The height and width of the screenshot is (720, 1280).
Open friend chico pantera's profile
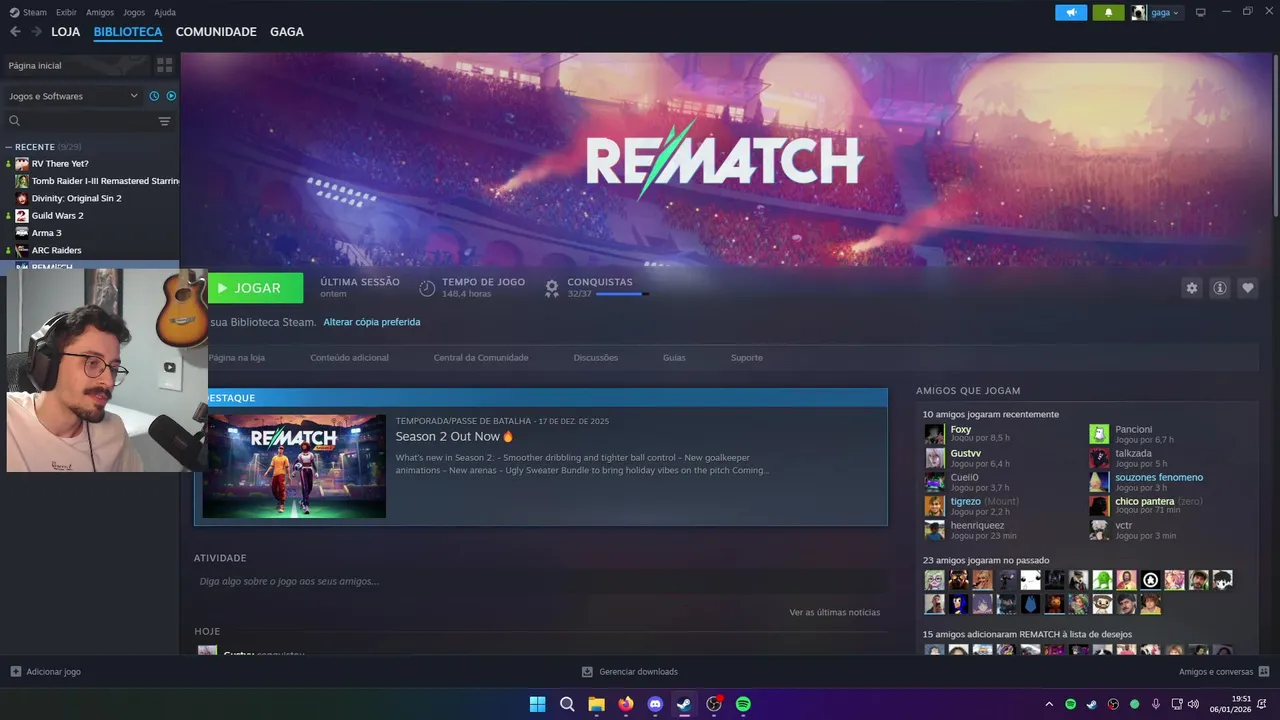[x=1144, y=501]
